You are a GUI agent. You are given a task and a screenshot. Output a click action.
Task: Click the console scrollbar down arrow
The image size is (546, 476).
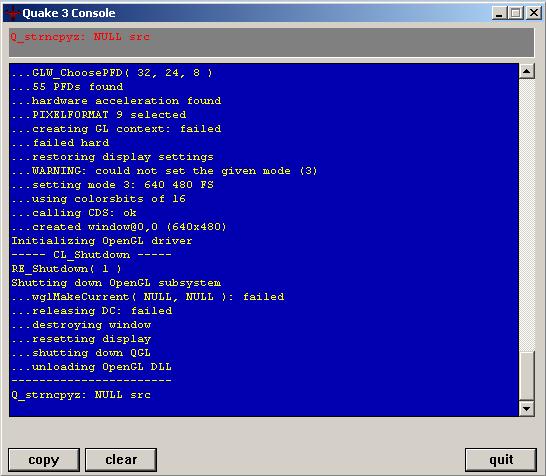[526, 408]
